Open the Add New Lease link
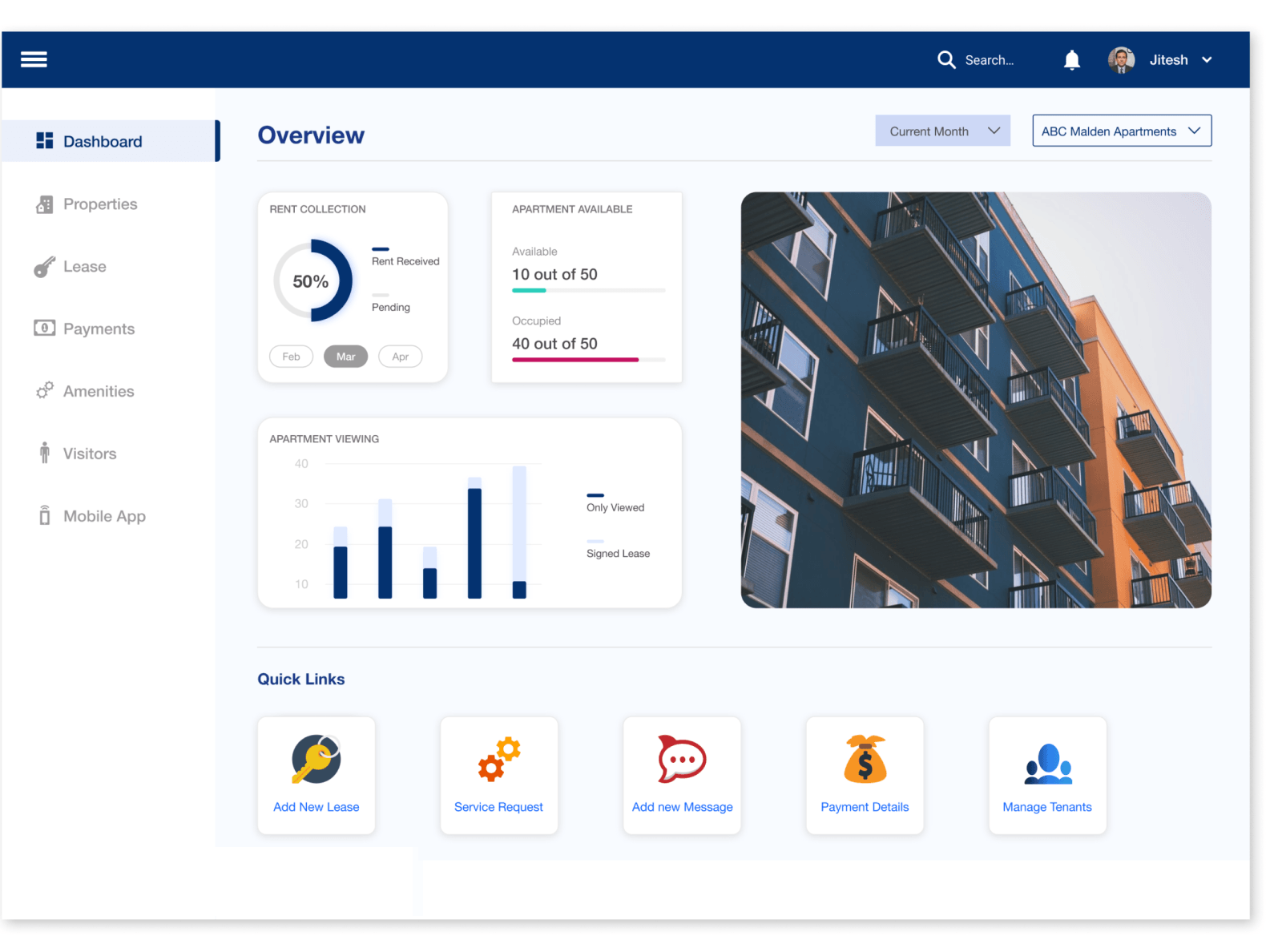 click(x=316, y=807)
